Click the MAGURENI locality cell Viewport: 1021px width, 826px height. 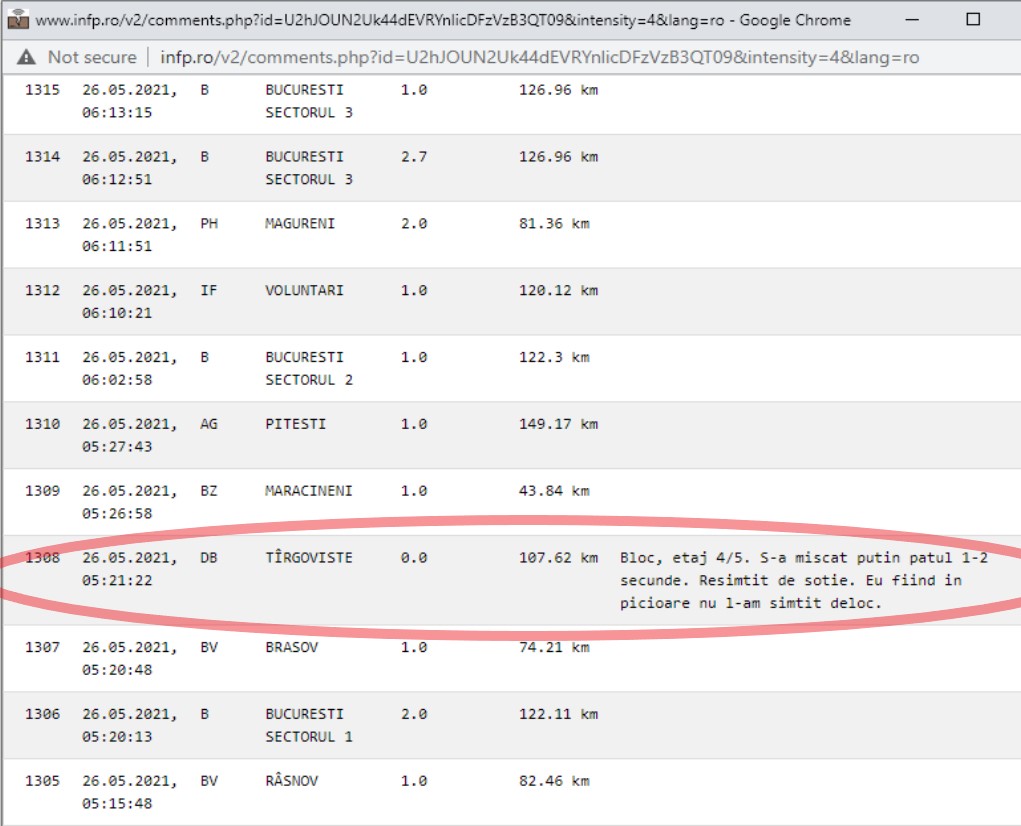[300, 224]
